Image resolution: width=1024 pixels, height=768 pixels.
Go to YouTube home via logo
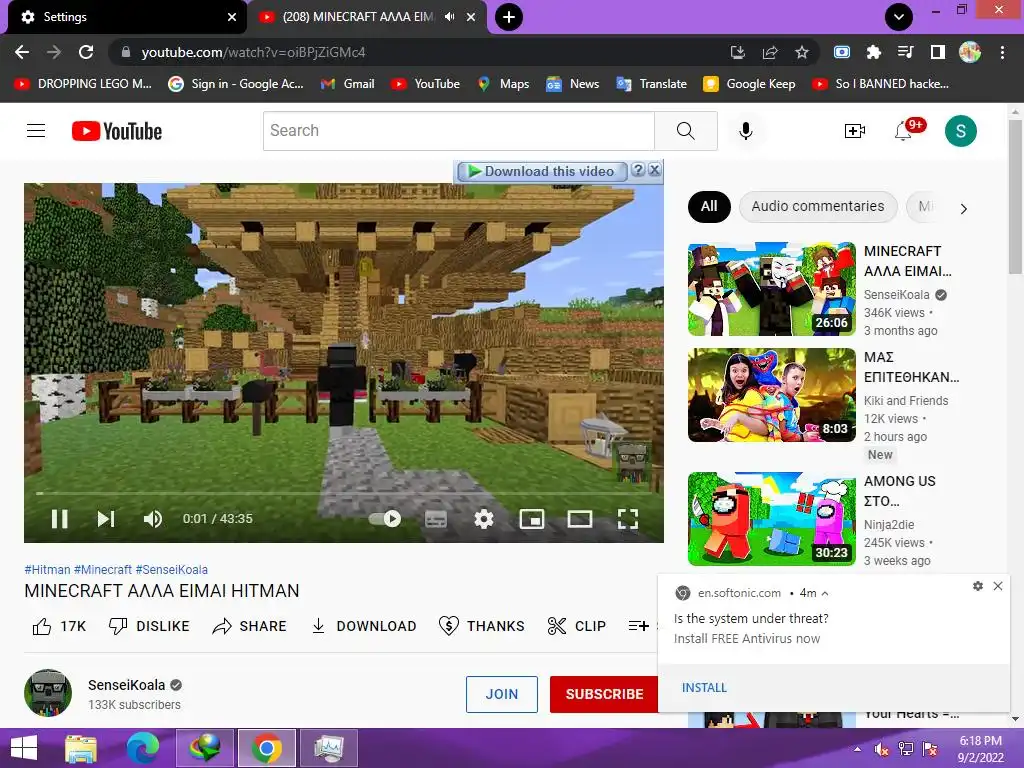(117, 131)
